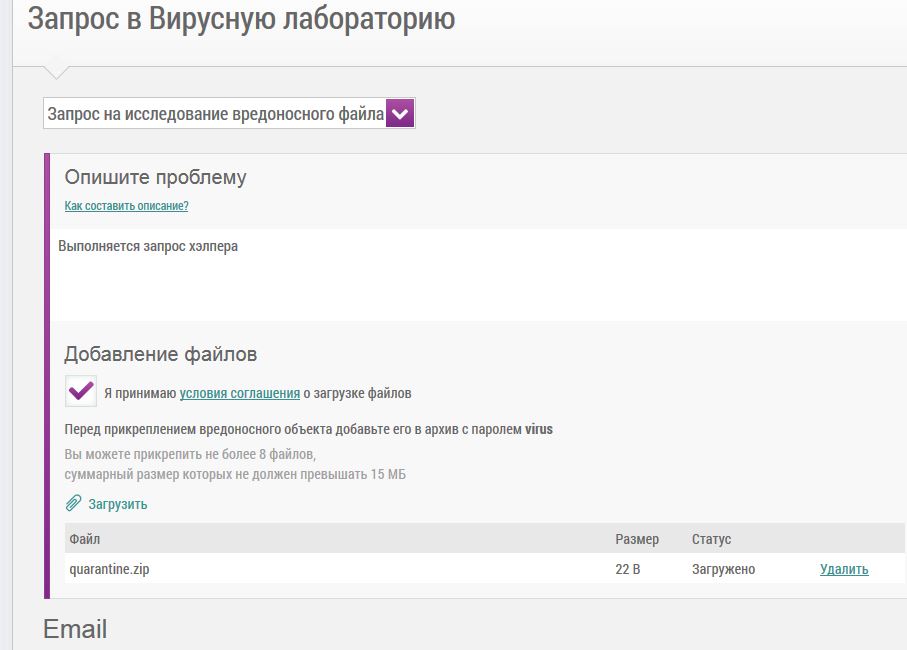Click the "Файл" column header
This screenshot has height=650, width=907.
coord(84,539)
